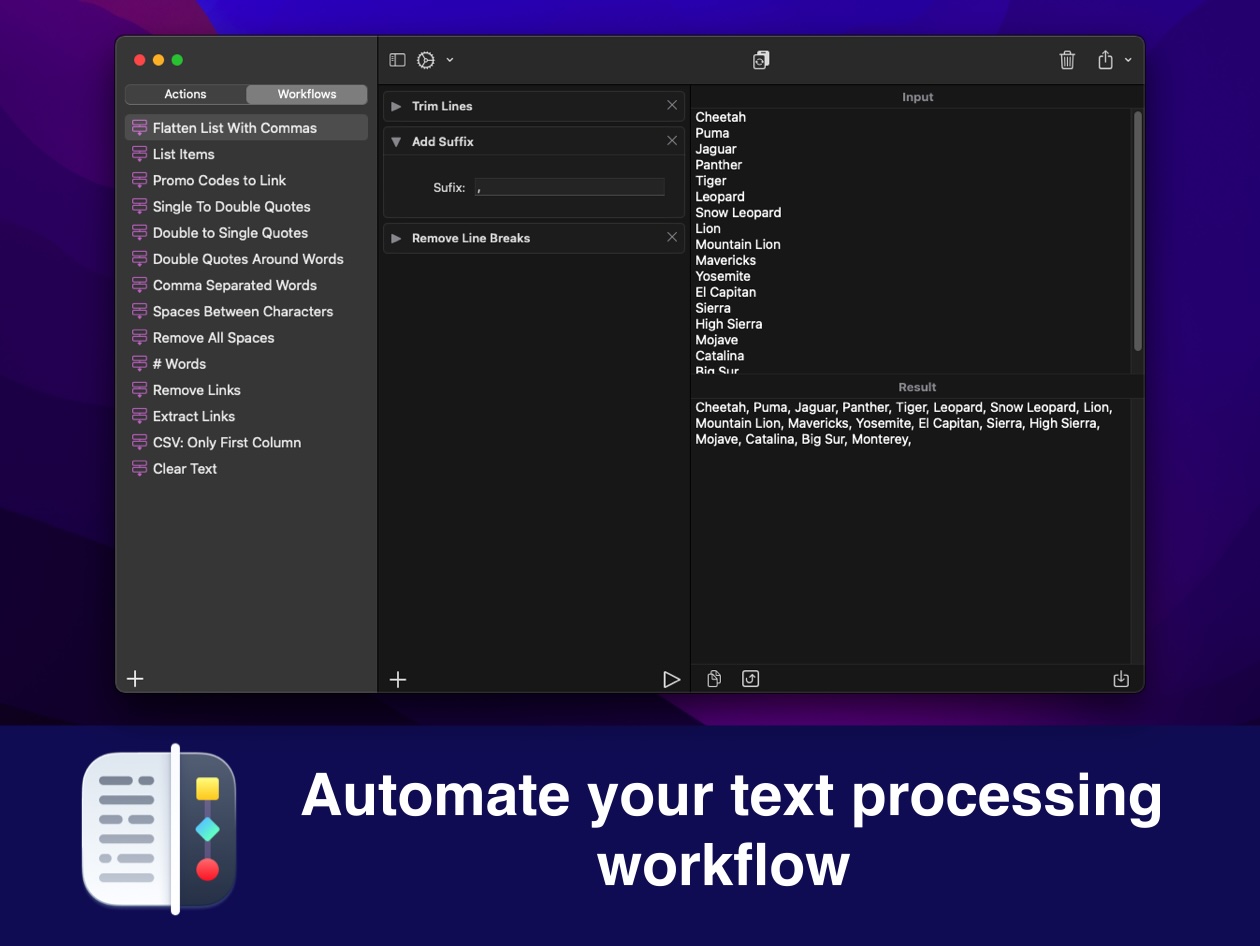Open the run options clock icon

click(426, 60)
